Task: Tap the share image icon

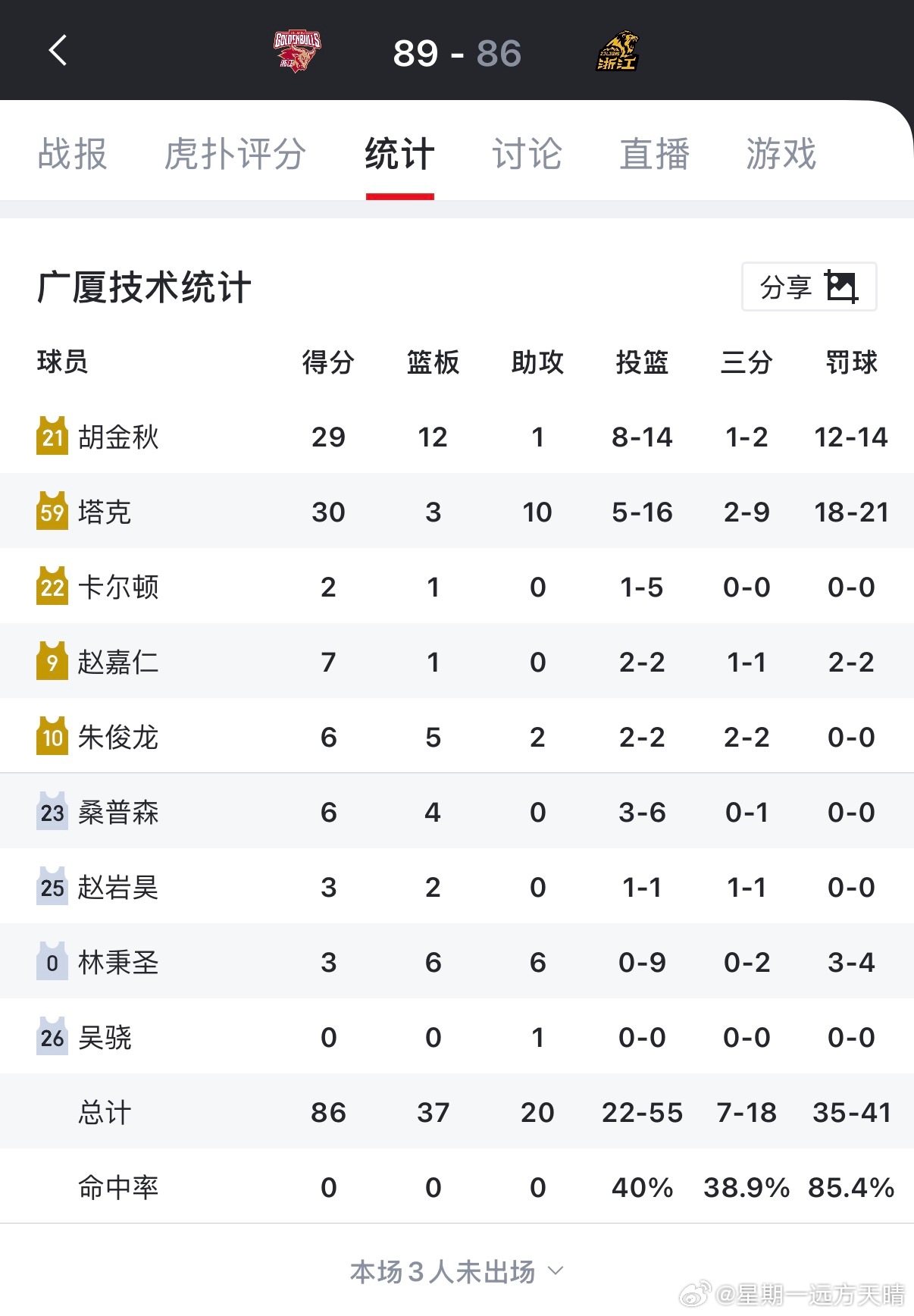Action: coord(840,287)
